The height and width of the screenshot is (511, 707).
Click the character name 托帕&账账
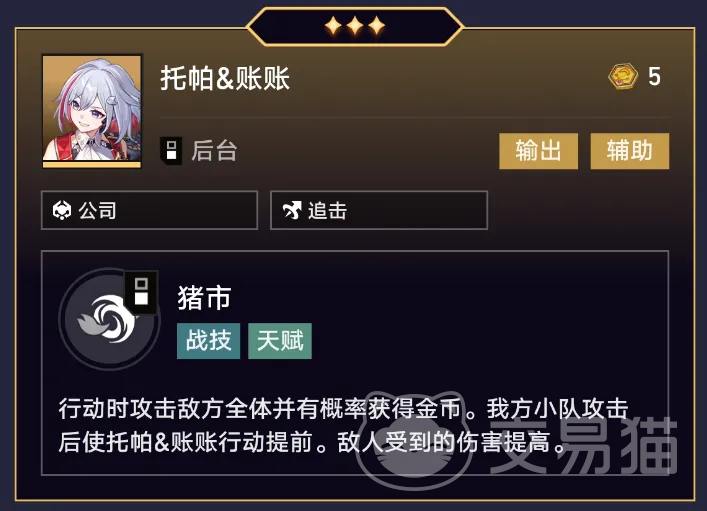225,78
